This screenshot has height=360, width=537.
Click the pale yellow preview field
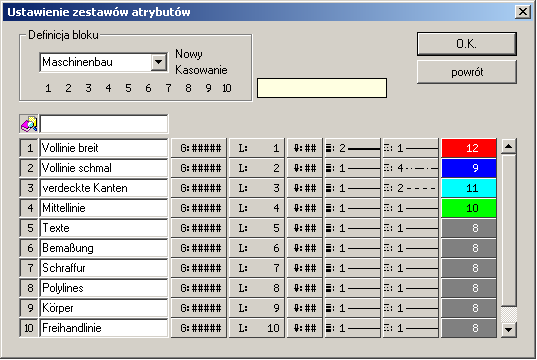click(x=322, y=88)
